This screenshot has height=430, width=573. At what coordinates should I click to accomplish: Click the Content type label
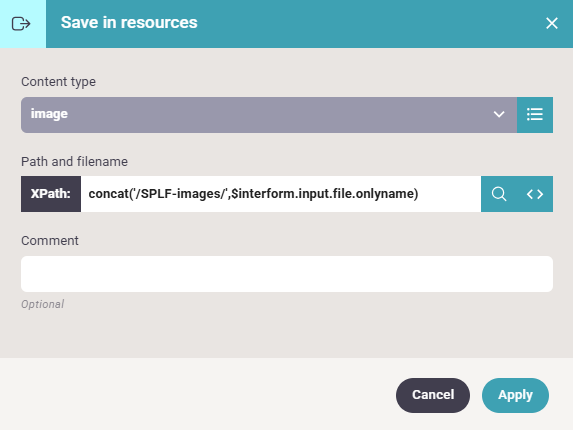(58, 82)
